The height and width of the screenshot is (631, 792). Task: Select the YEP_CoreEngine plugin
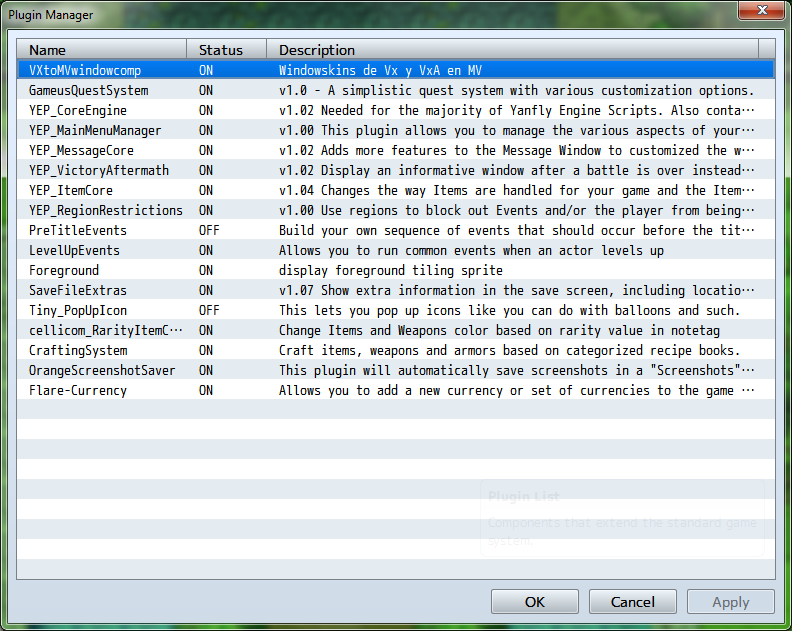coord(395,110)
